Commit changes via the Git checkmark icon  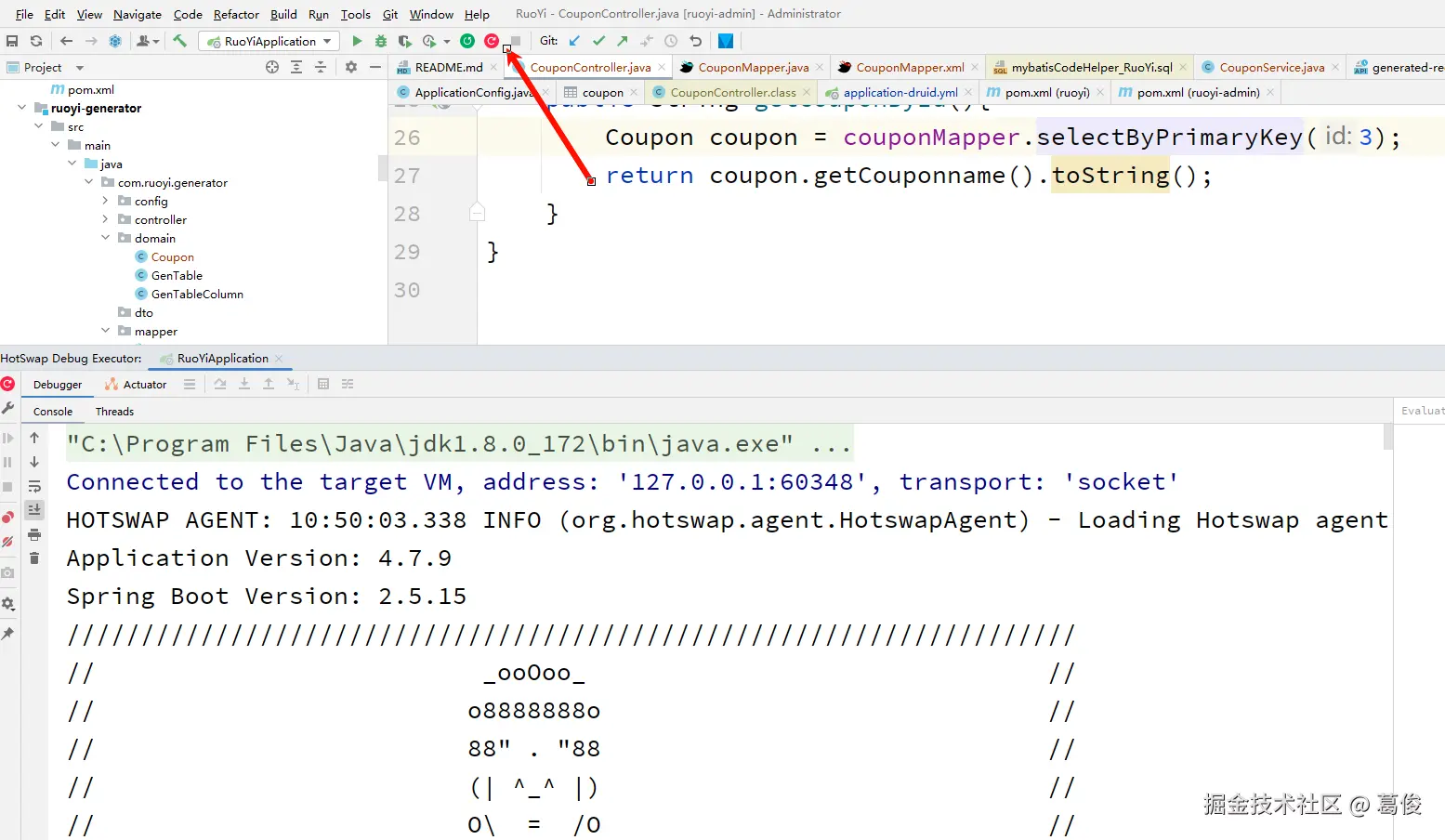pyautogui.click(x=598, y=40)
